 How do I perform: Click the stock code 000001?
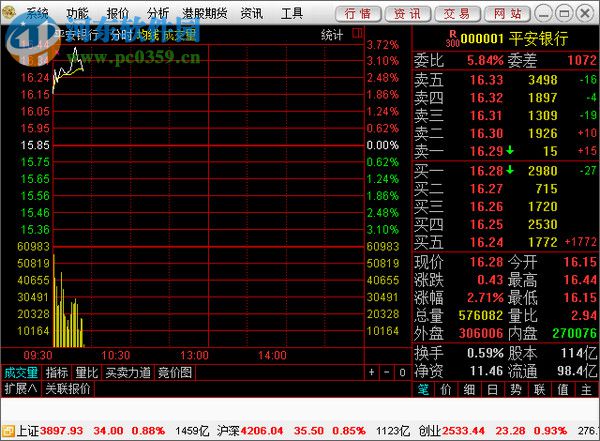[x=482, y=39]
